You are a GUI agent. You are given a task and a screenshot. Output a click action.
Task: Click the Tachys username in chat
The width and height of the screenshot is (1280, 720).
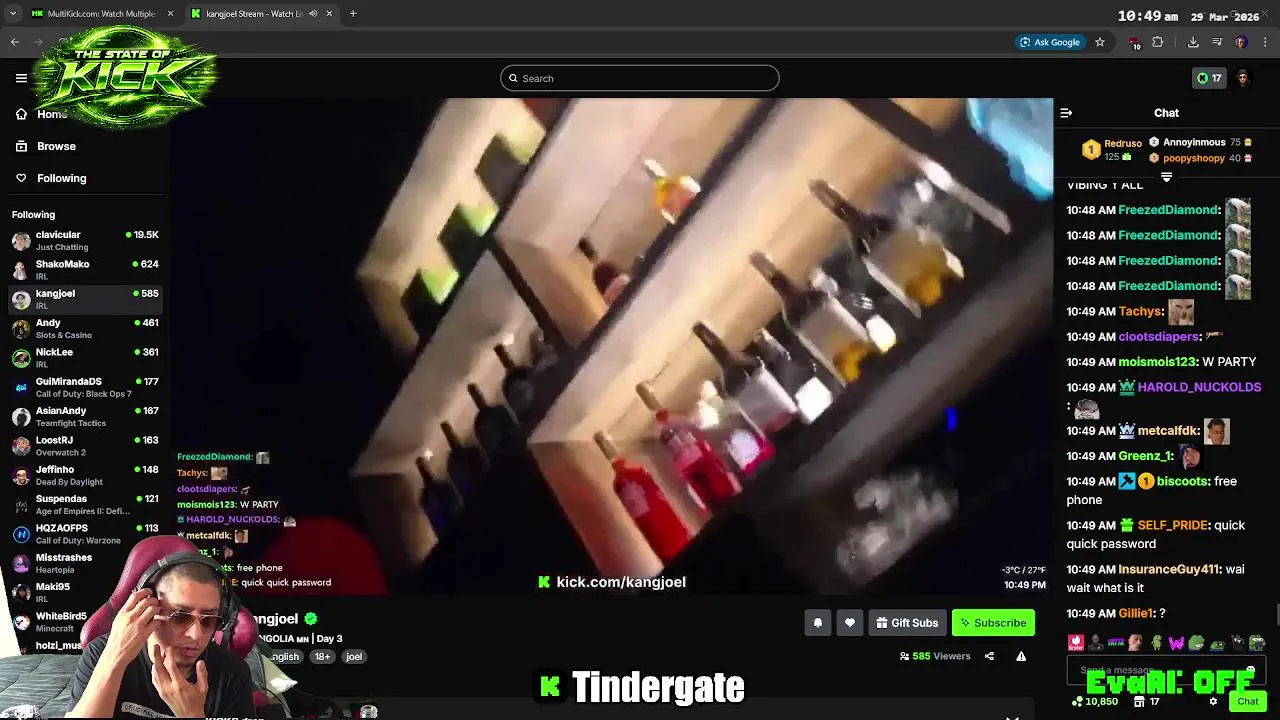(x=1140, y=311)
